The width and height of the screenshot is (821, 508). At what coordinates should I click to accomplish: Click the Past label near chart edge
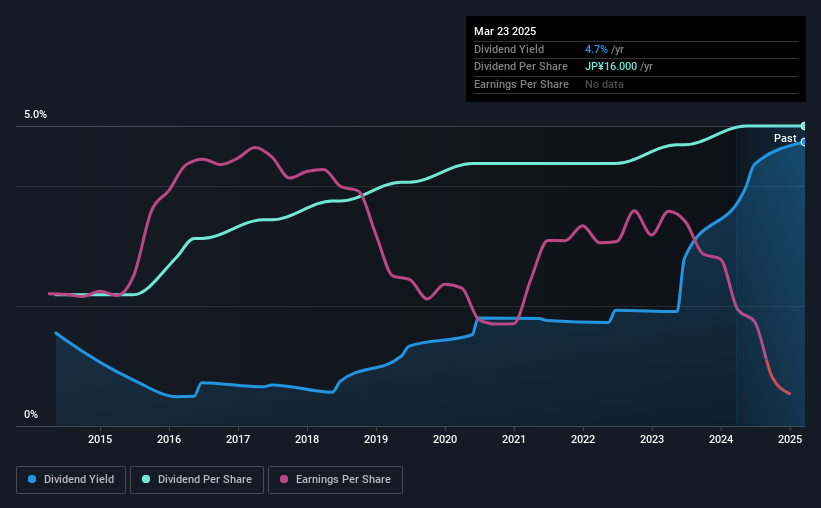click(785, 138)
